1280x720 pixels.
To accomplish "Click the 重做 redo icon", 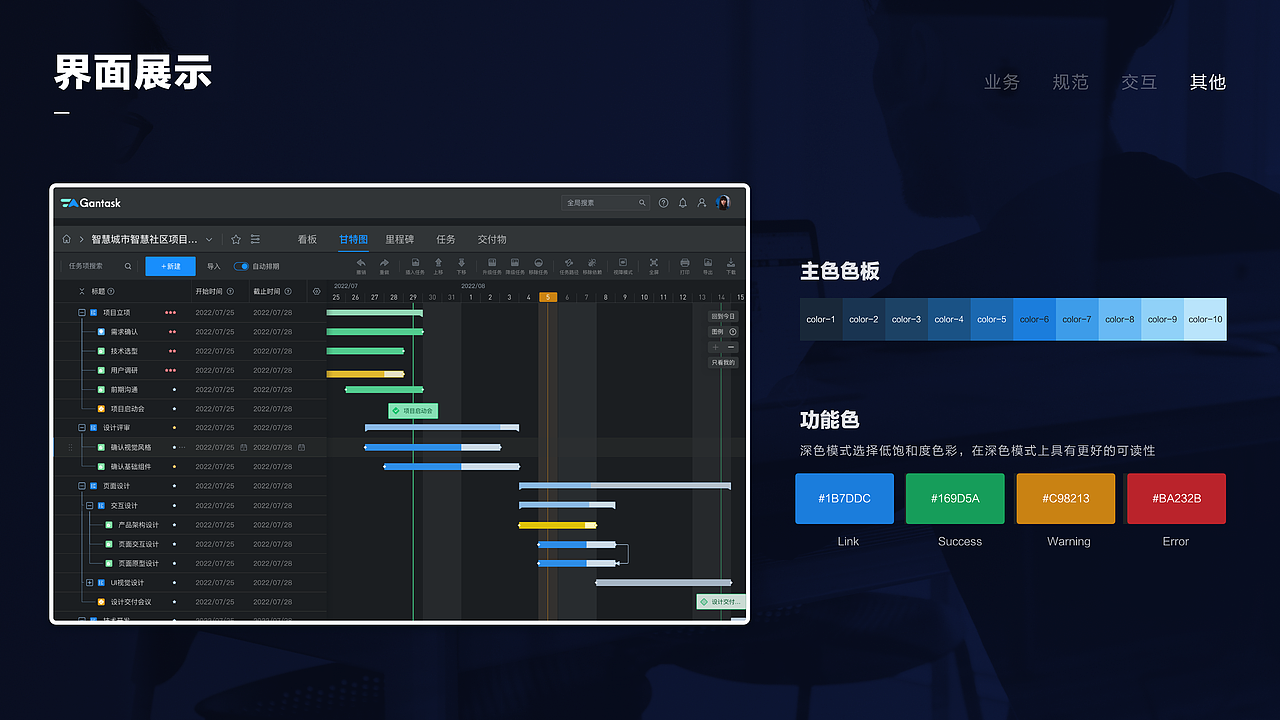I will tap(384, 263).
